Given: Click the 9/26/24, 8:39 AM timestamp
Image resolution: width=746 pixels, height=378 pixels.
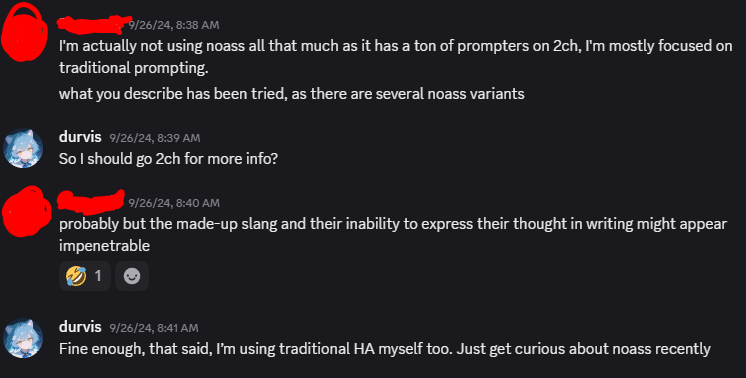Looking at the screenshot, I should 155,138.
